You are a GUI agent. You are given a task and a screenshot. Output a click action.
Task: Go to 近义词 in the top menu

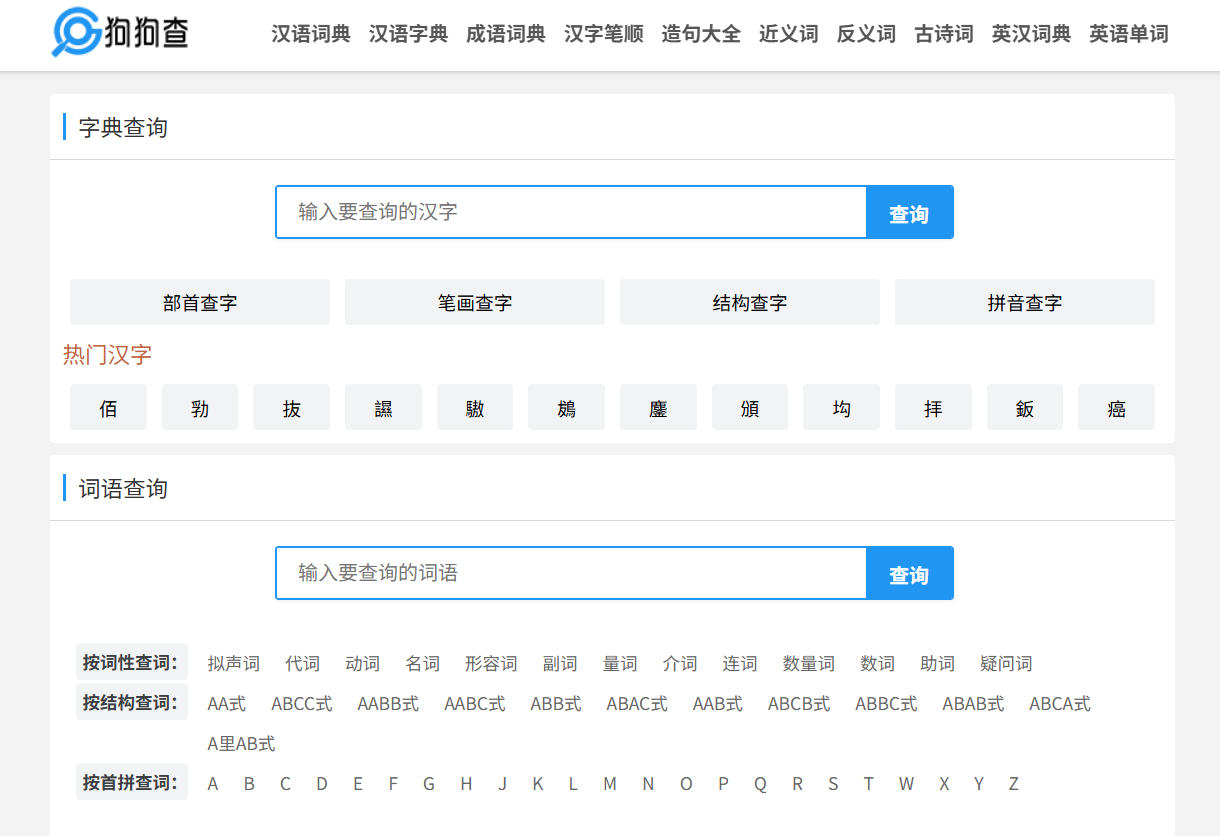tap(789, 34)
